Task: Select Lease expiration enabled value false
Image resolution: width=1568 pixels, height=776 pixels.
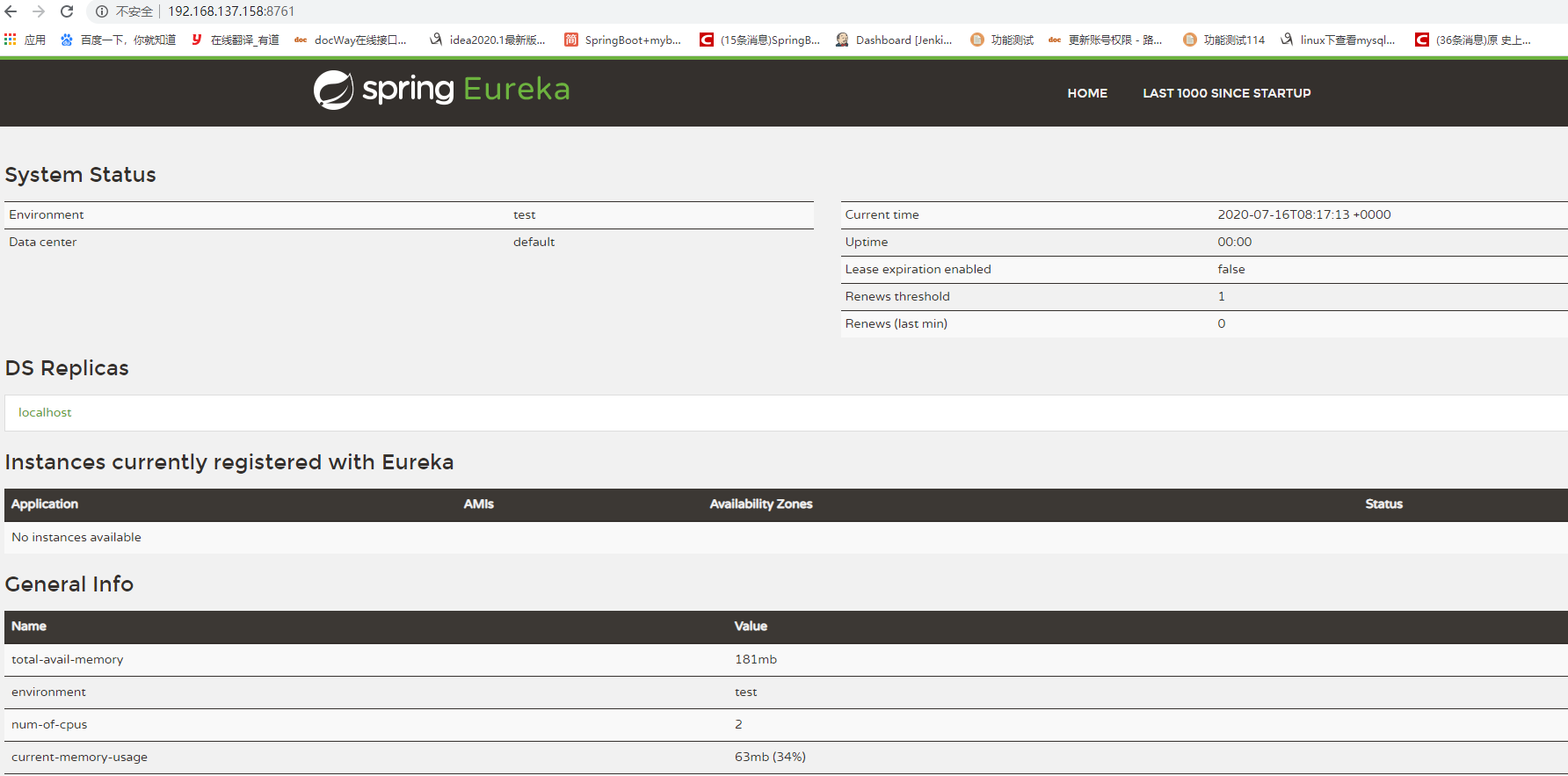Action: [1231, 269]
